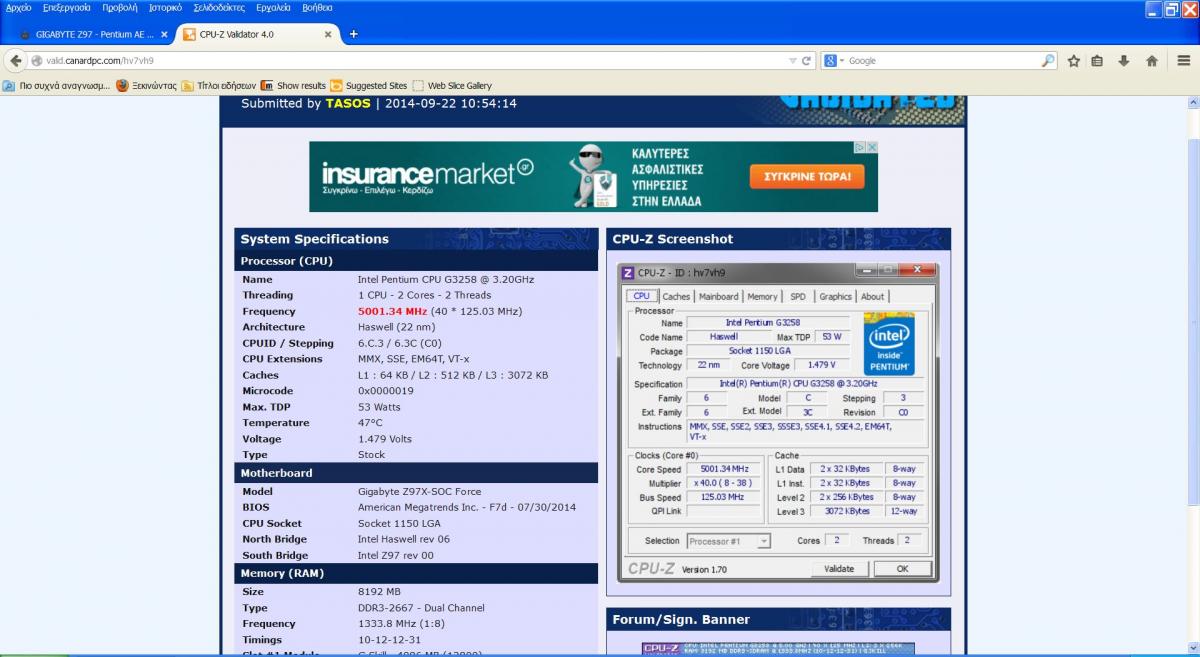This screenshot has width=1200, height=657.
Task: Open a new tab with the plus button
Action: point(353,34)
